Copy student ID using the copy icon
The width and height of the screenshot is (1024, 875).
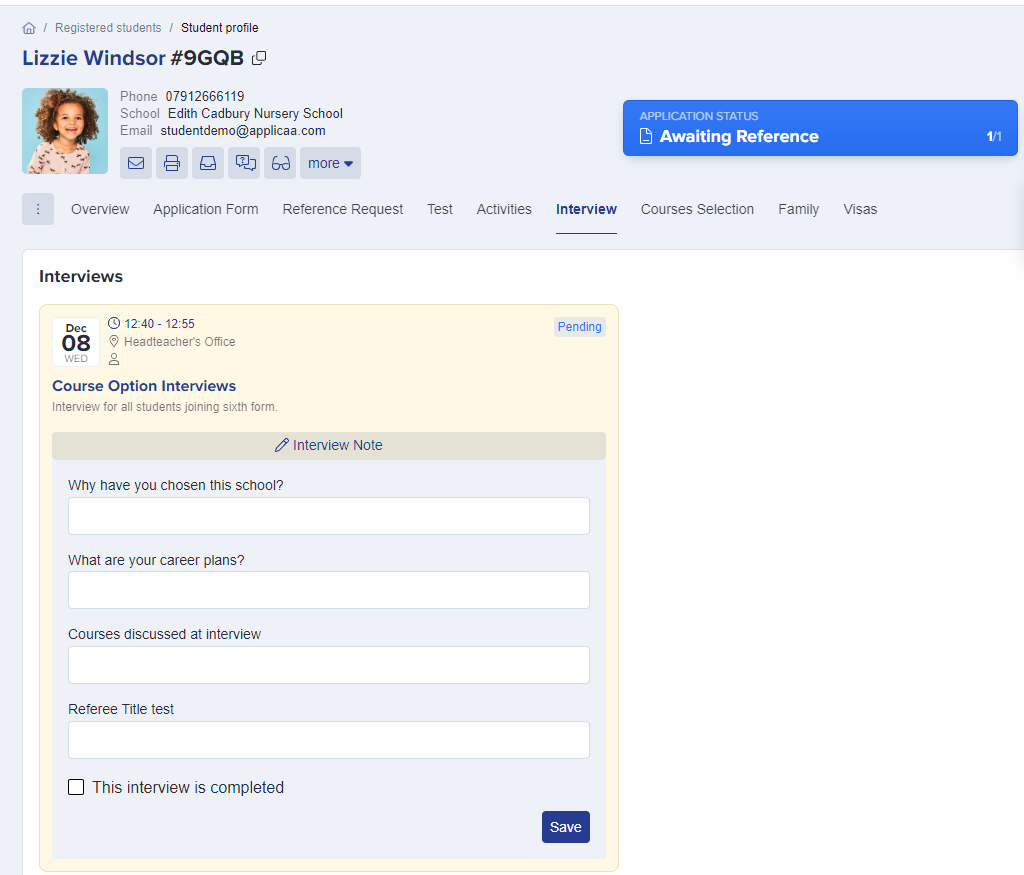click(259, 58)
